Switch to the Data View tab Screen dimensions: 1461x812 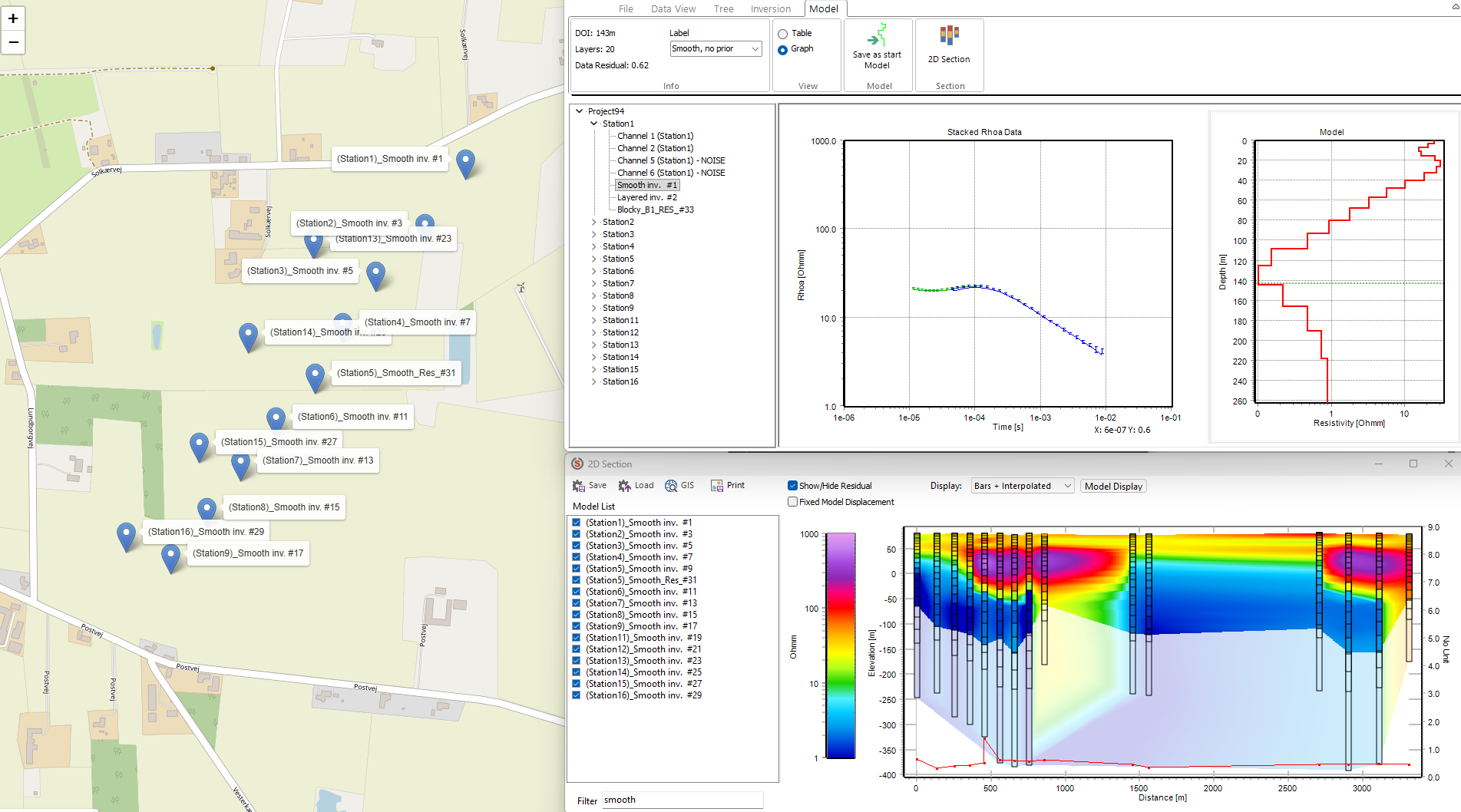(673, 9)
